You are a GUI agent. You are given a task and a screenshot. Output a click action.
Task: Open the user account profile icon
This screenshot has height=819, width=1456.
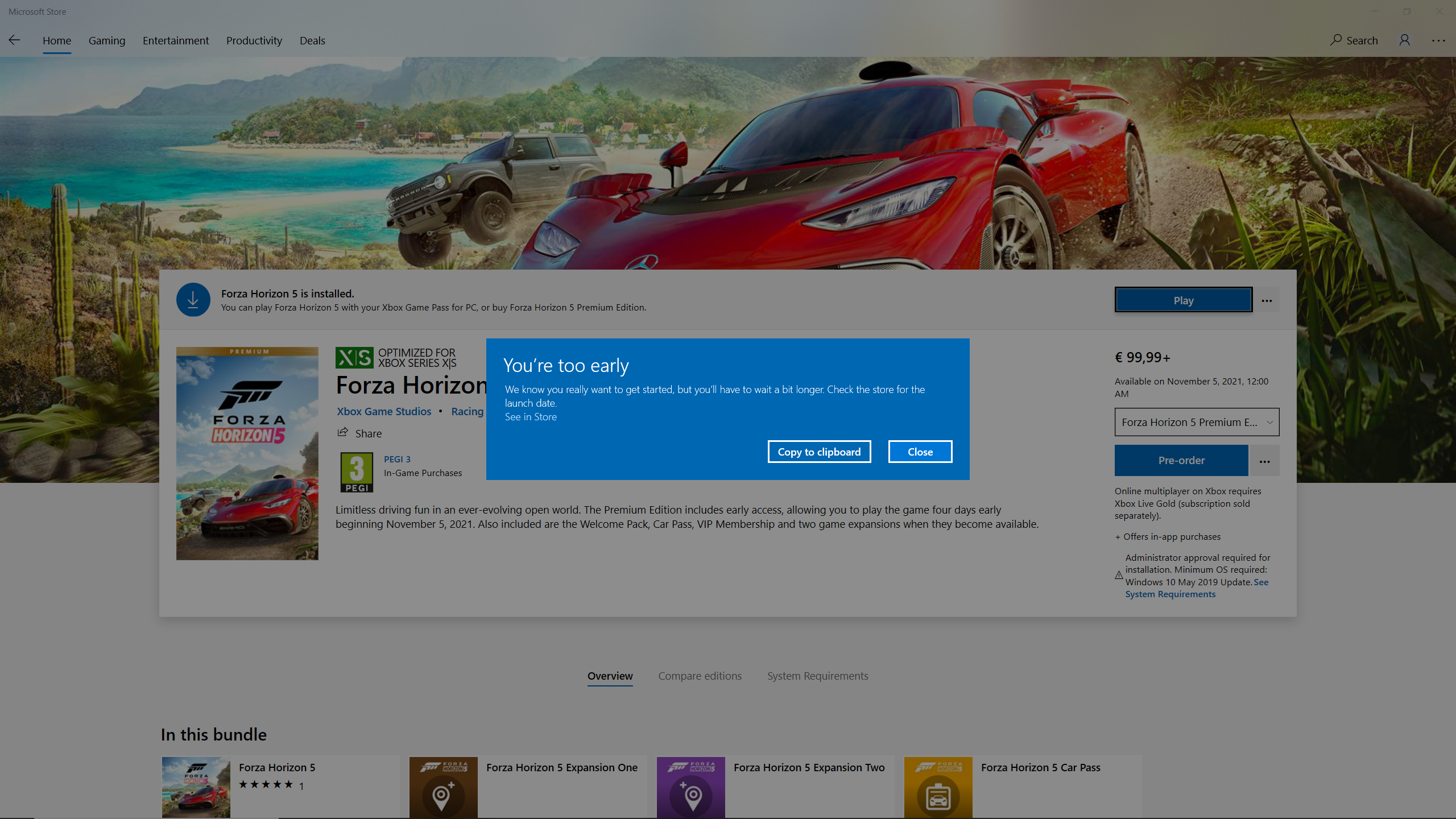click(x=1404, y=40)
